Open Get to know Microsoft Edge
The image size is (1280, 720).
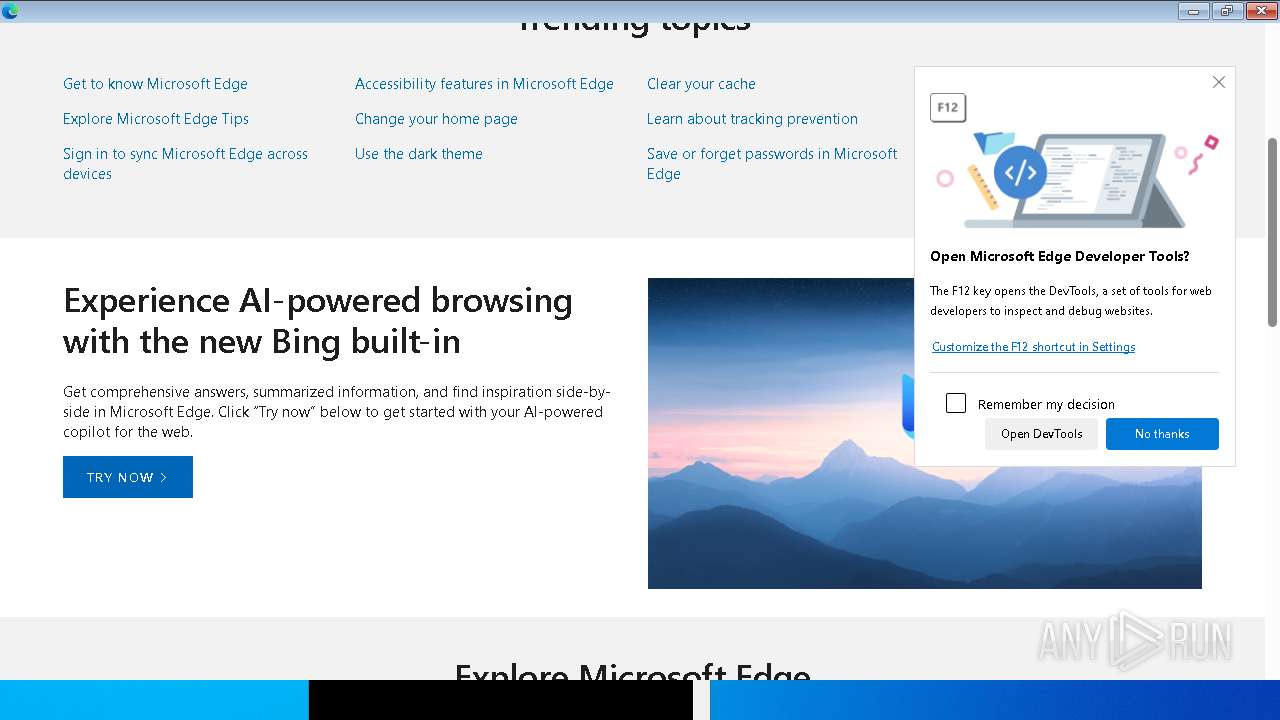155,84
